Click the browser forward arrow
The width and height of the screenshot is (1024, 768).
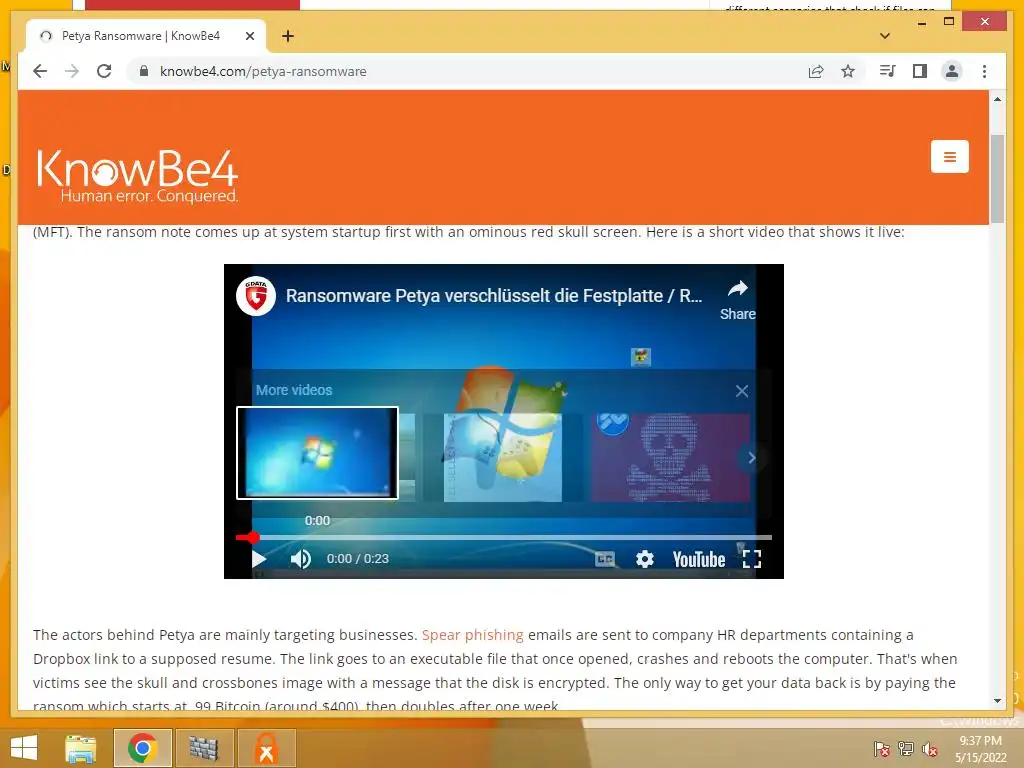(x=72, y=71)
